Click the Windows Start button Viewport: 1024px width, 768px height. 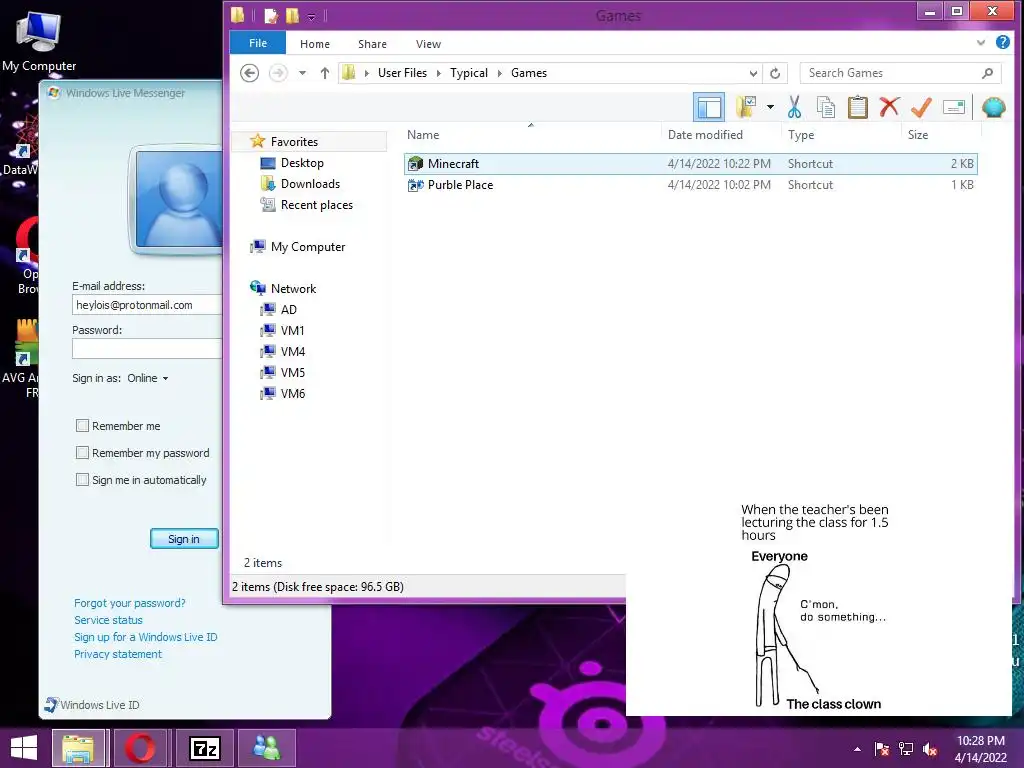pos(24,748)
